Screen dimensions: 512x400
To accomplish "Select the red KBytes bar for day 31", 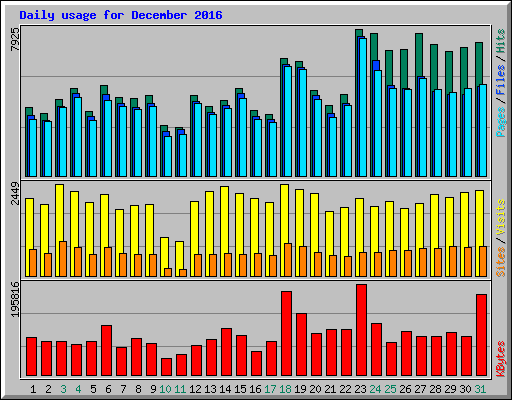I will (481, 335).
